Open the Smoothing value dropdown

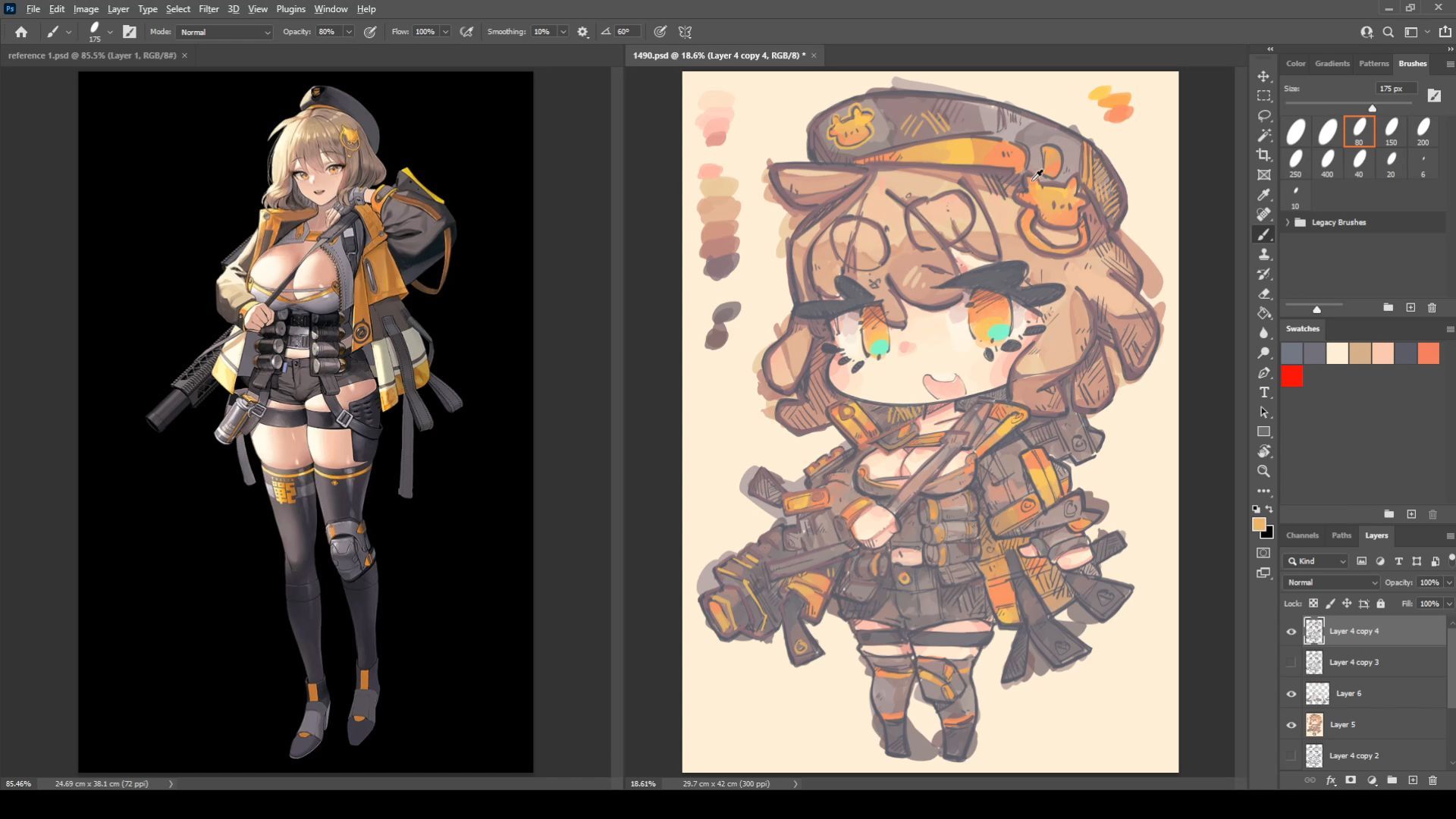pos(563,32)
